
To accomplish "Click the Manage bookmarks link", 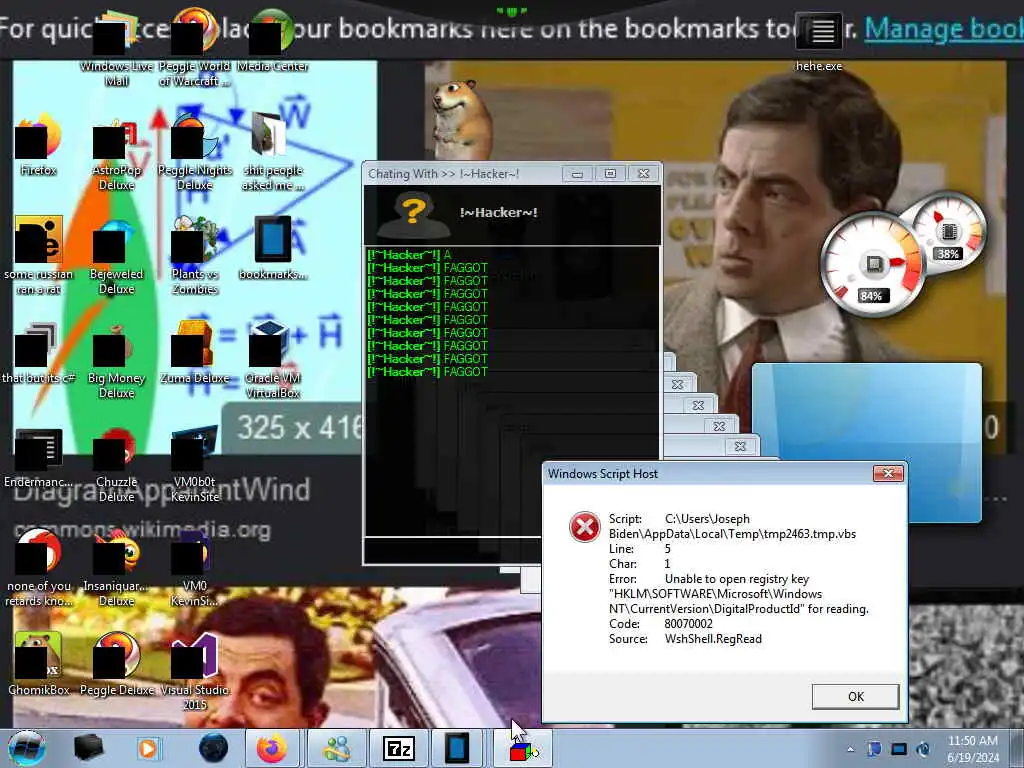I will [944, 29].
